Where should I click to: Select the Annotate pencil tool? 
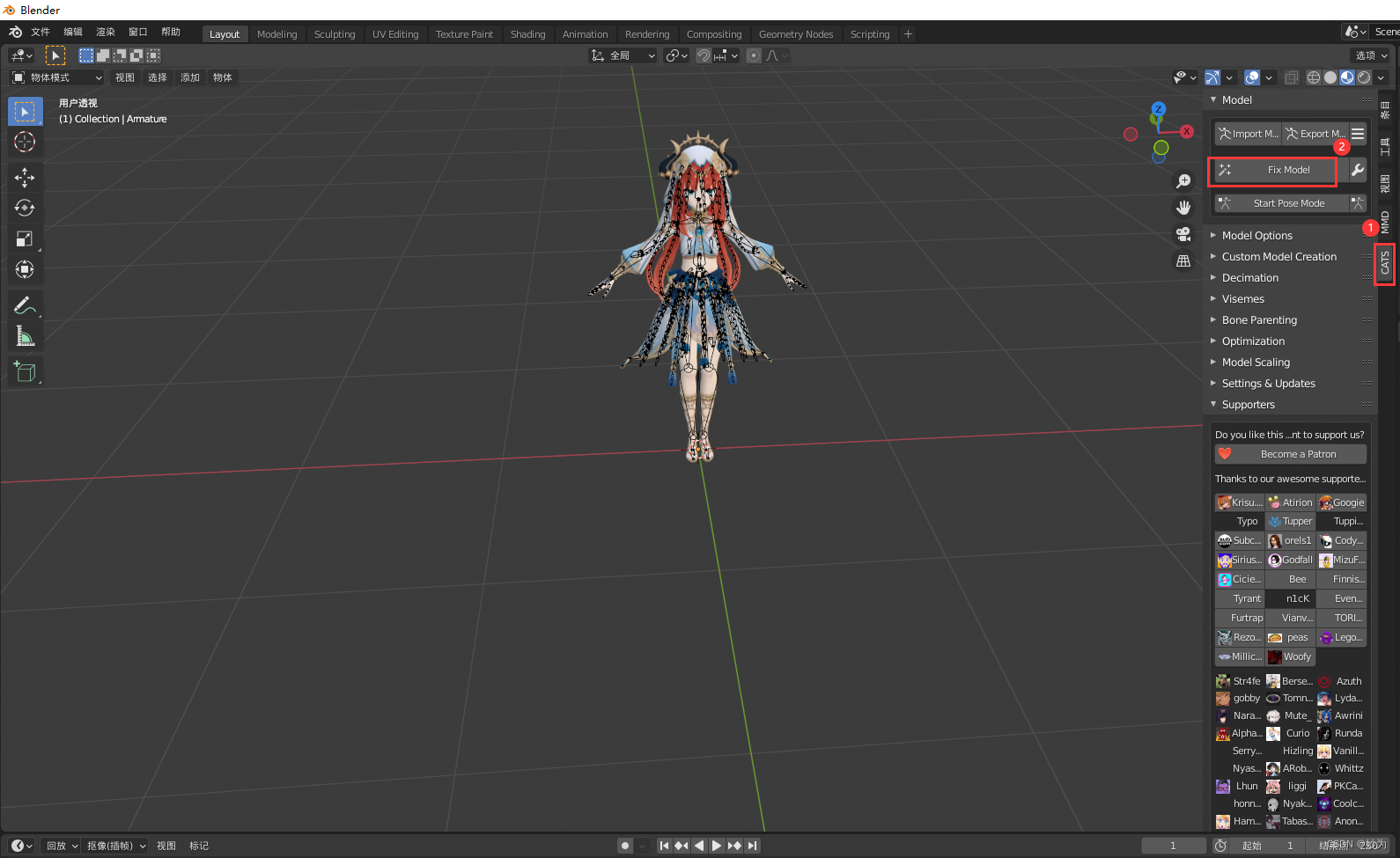tap(25, 305)
